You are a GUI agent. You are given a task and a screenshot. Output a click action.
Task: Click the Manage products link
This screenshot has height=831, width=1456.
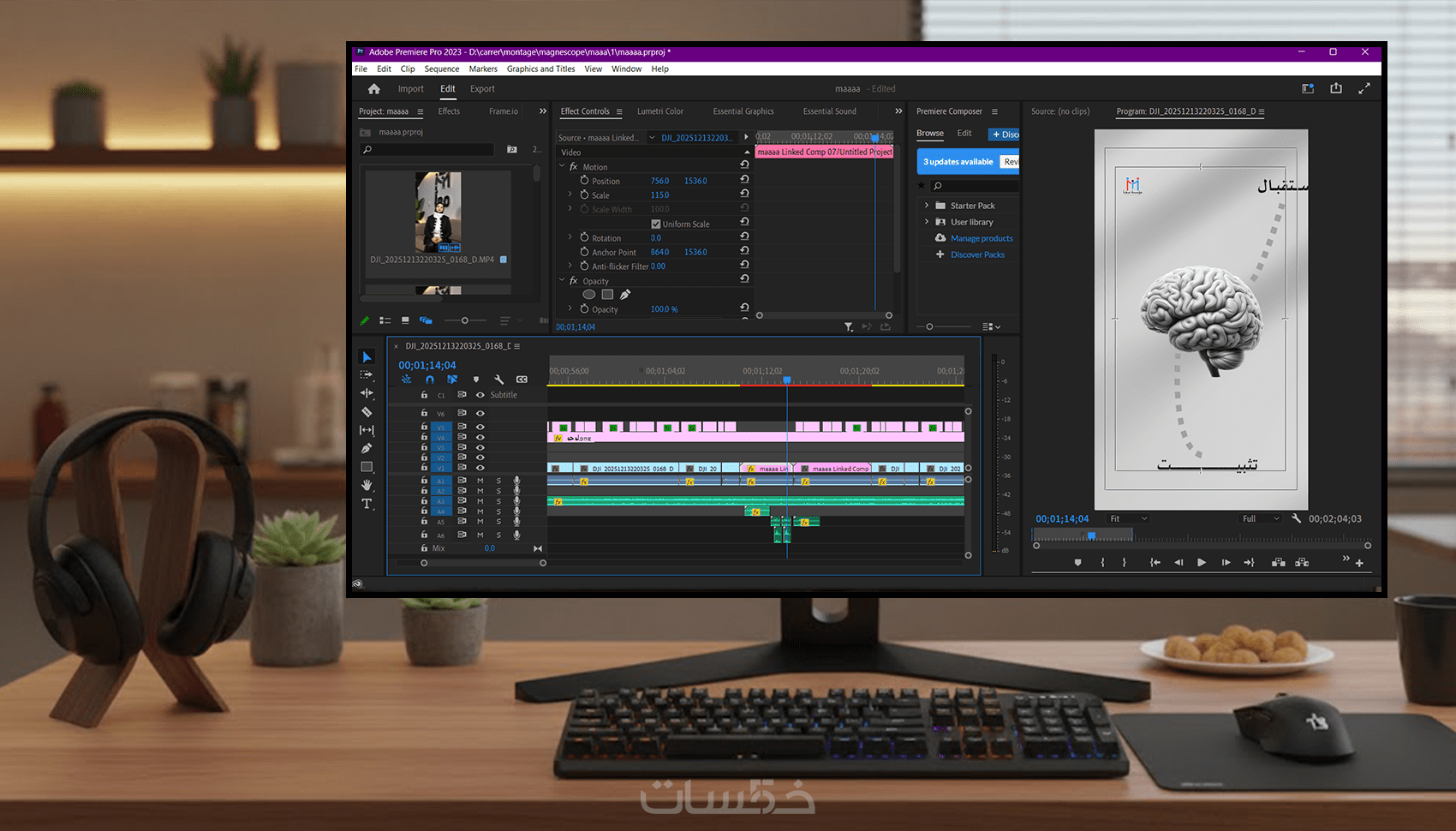coord(982,238)
